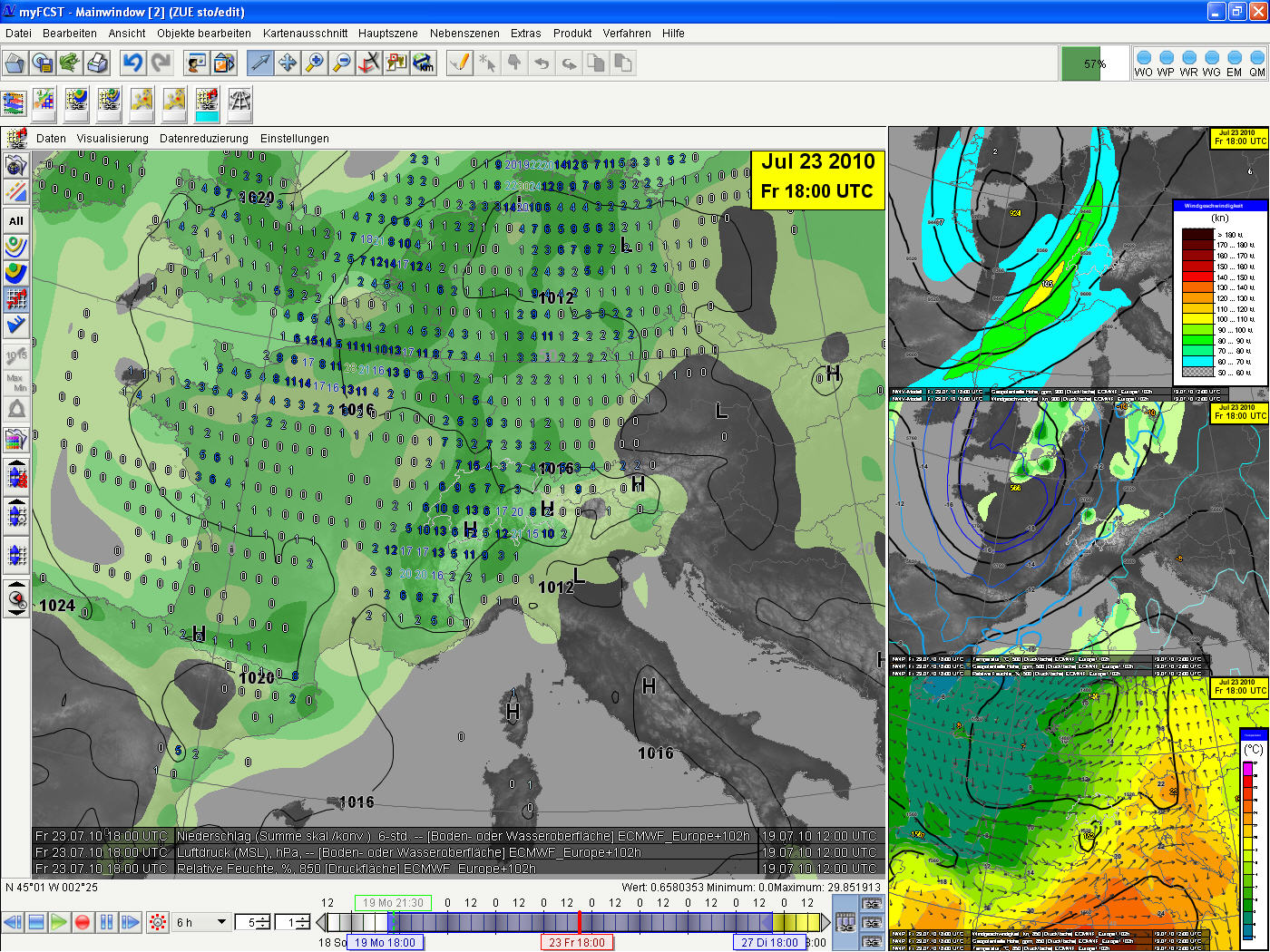Open the Nebenszenen menu

tap(464, 34)
